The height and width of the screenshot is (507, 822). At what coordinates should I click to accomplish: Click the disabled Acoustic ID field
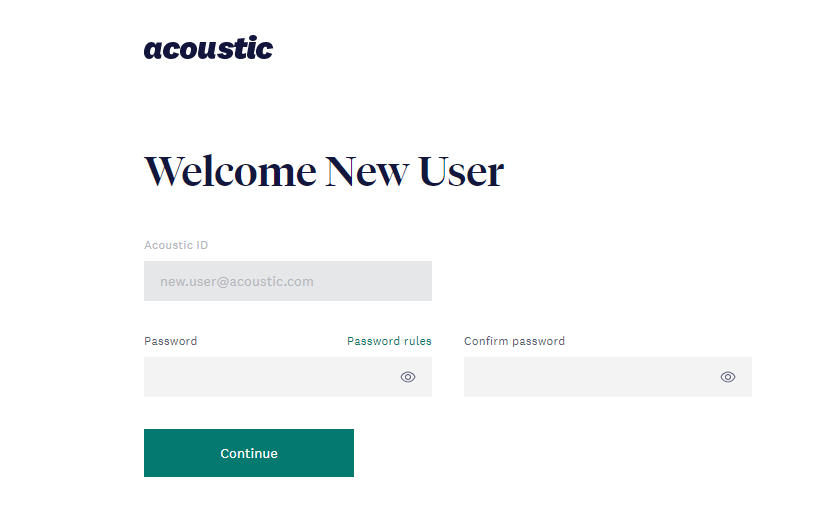(x=288, y=281)
